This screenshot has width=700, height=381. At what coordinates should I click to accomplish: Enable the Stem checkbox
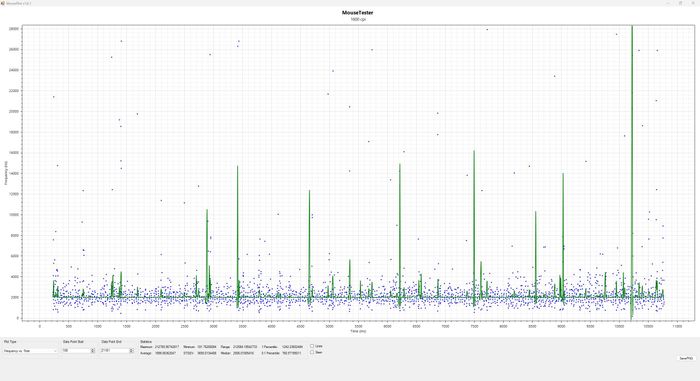[x=312, y=352]
